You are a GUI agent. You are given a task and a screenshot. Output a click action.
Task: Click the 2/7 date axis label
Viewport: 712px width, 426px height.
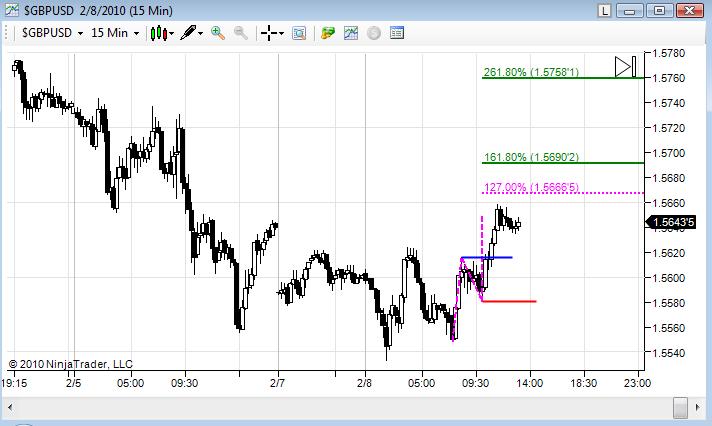tap(277, 383)
